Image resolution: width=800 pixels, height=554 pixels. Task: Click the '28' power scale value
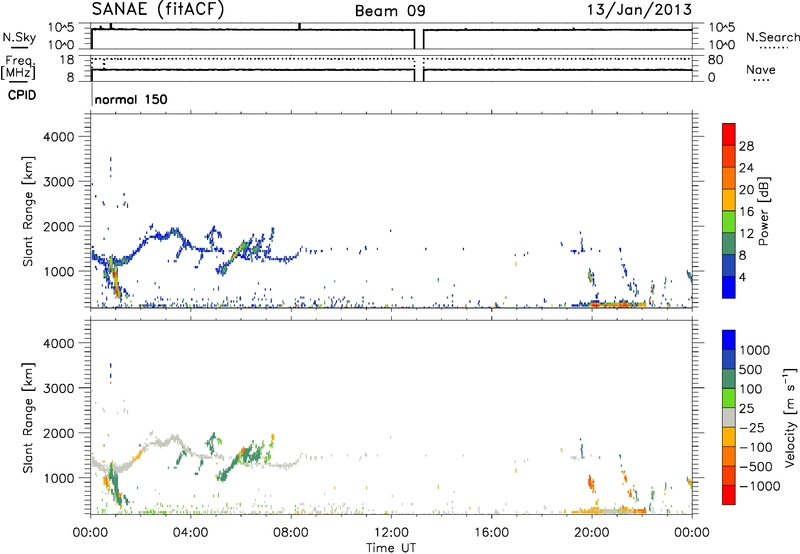coord(746,146)
